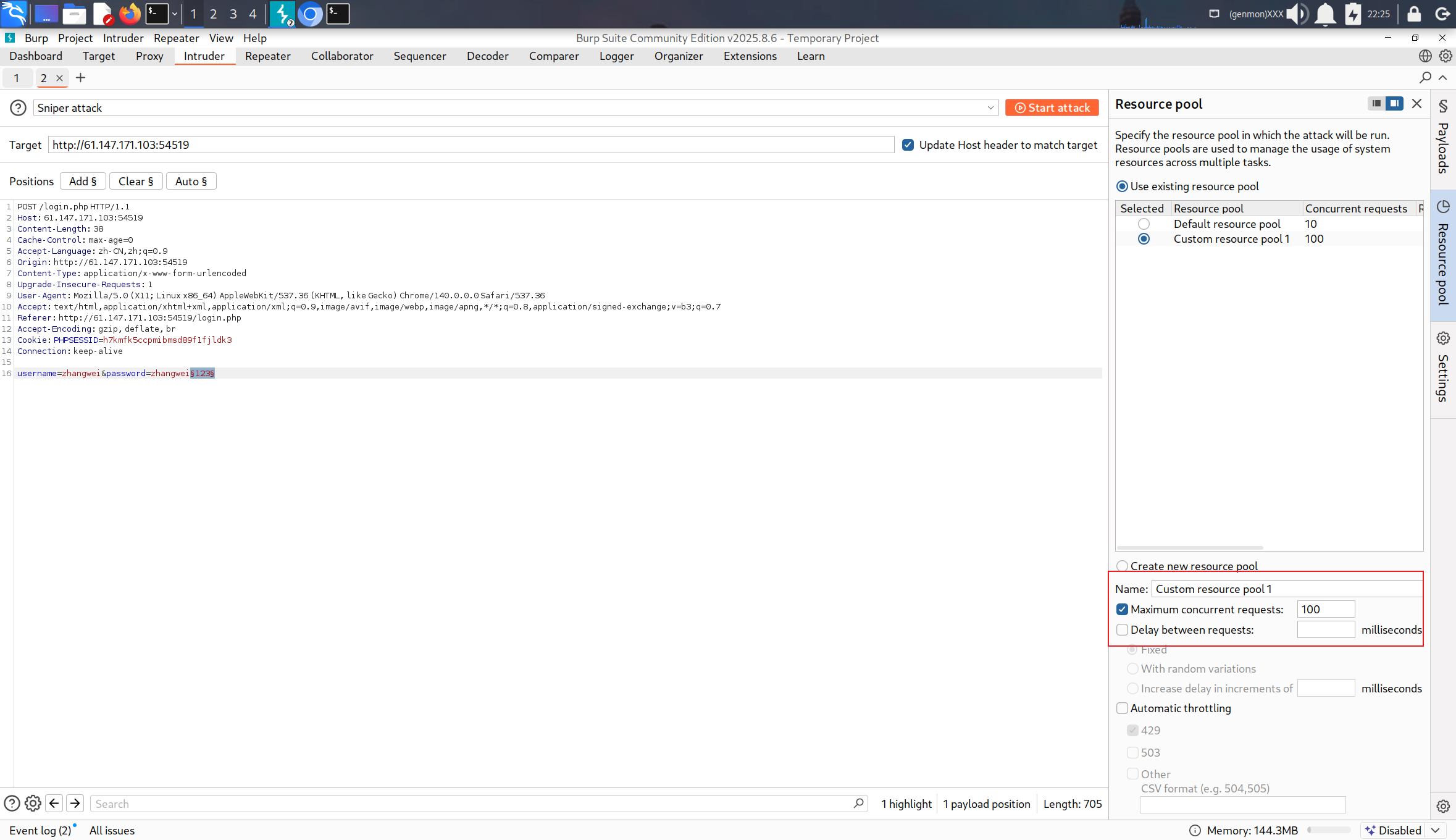This screenshot has height=840, width=1456.
Task: Switch to the Repeater tab
Action: [x=267, y=56]
